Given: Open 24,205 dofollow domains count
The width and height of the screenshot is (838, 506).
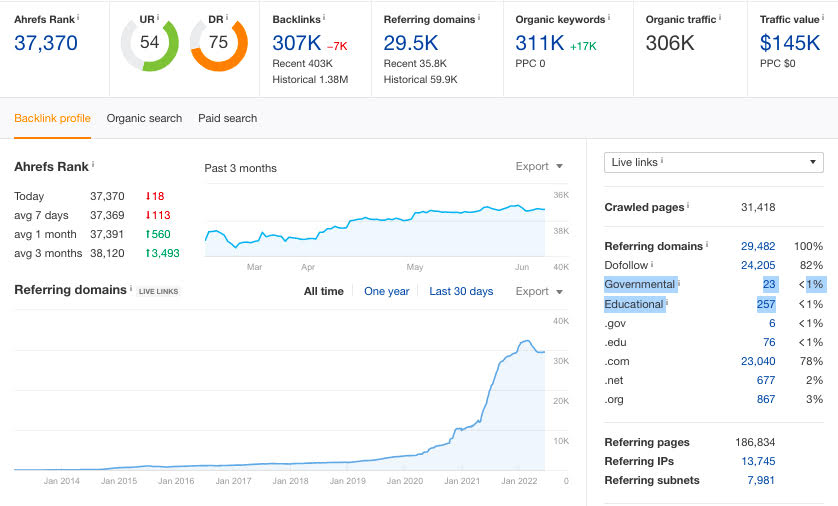Looking at the screenshot, I should [758, 265].
